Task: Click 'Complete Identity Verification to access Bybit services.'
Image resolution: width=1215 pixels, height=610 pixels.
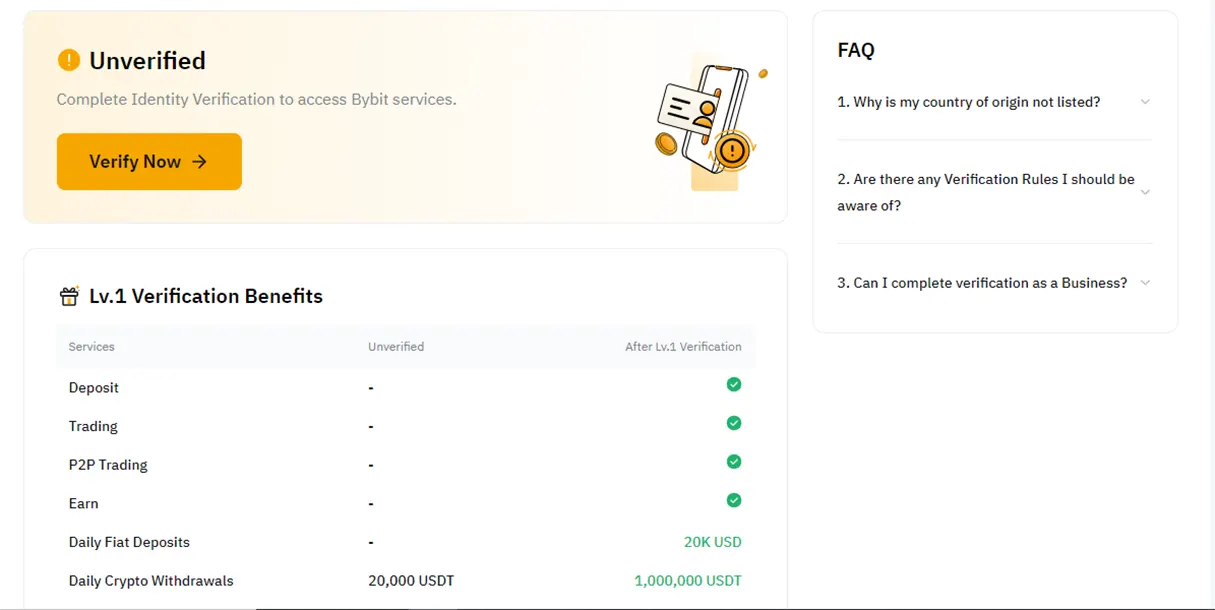Action: 256,99
